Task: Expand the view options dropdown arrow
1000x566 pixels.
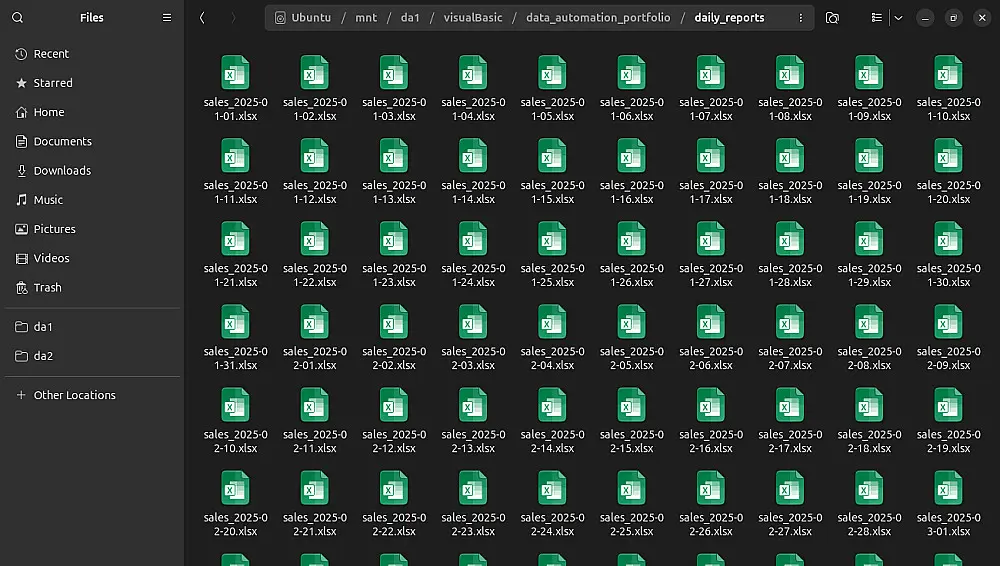Action: click(898, 18)
